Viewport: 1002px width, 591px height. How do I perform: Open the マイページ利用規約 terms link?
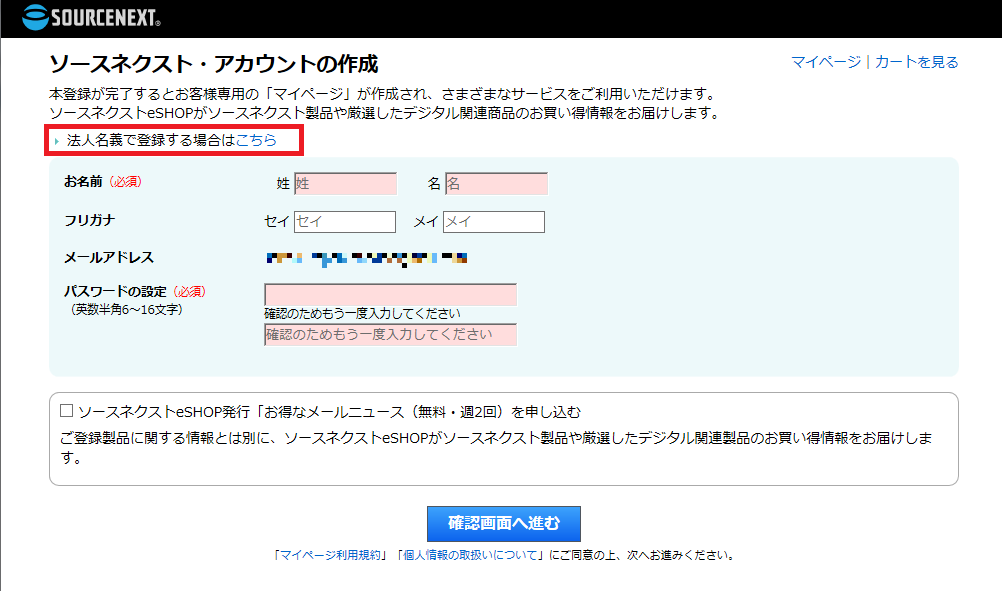click(x=331, y=554)
